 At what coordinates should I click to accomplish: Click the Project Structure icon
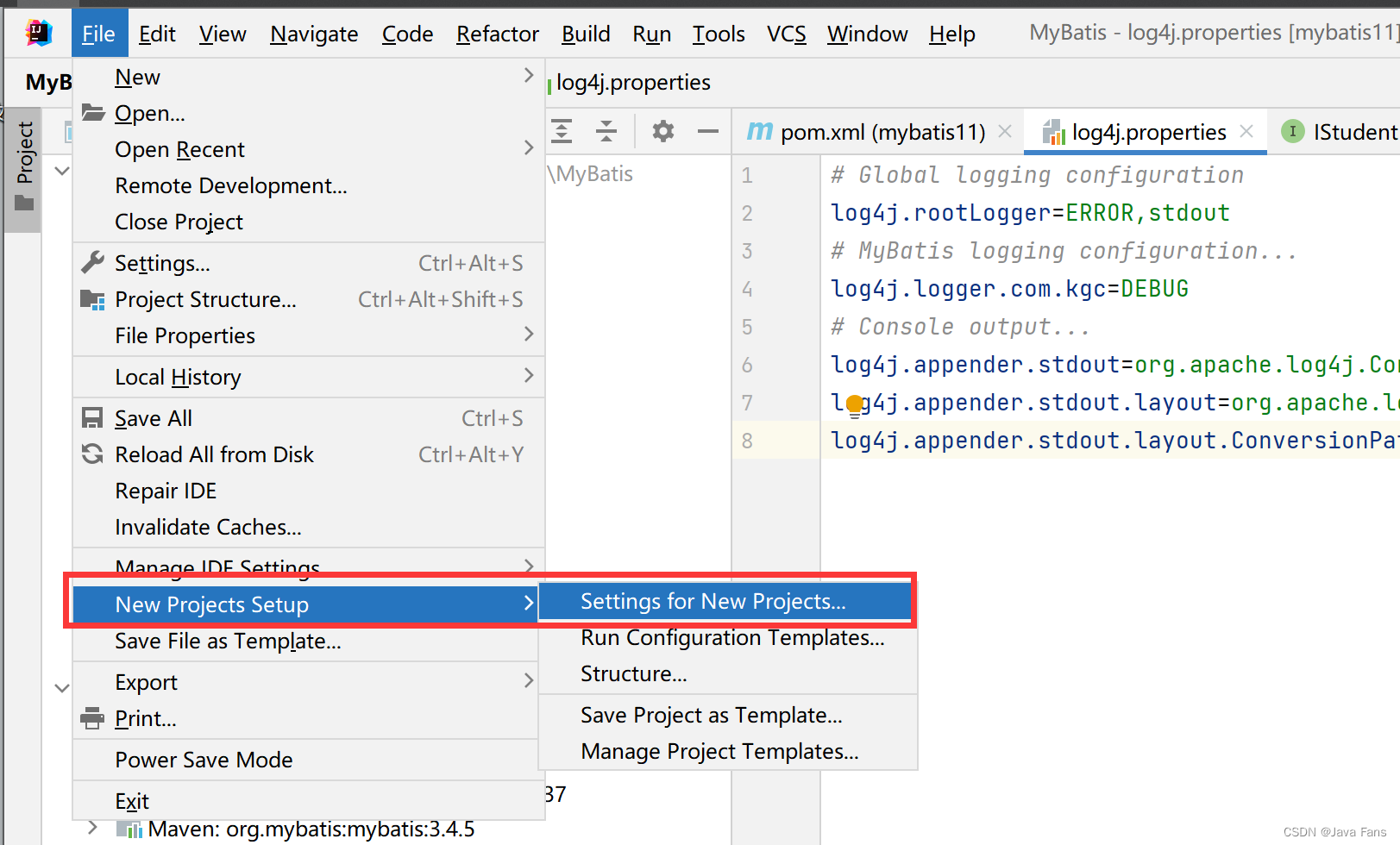[x=92, y=299]
